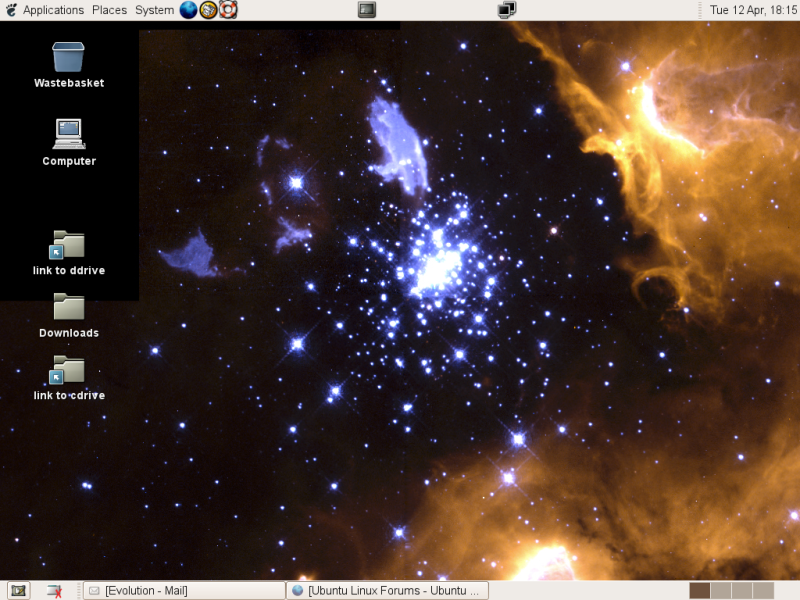Viewport: 800px width, 600px height.
Task: Switch to the first (dark) workspace
Action: coord(699,591)
